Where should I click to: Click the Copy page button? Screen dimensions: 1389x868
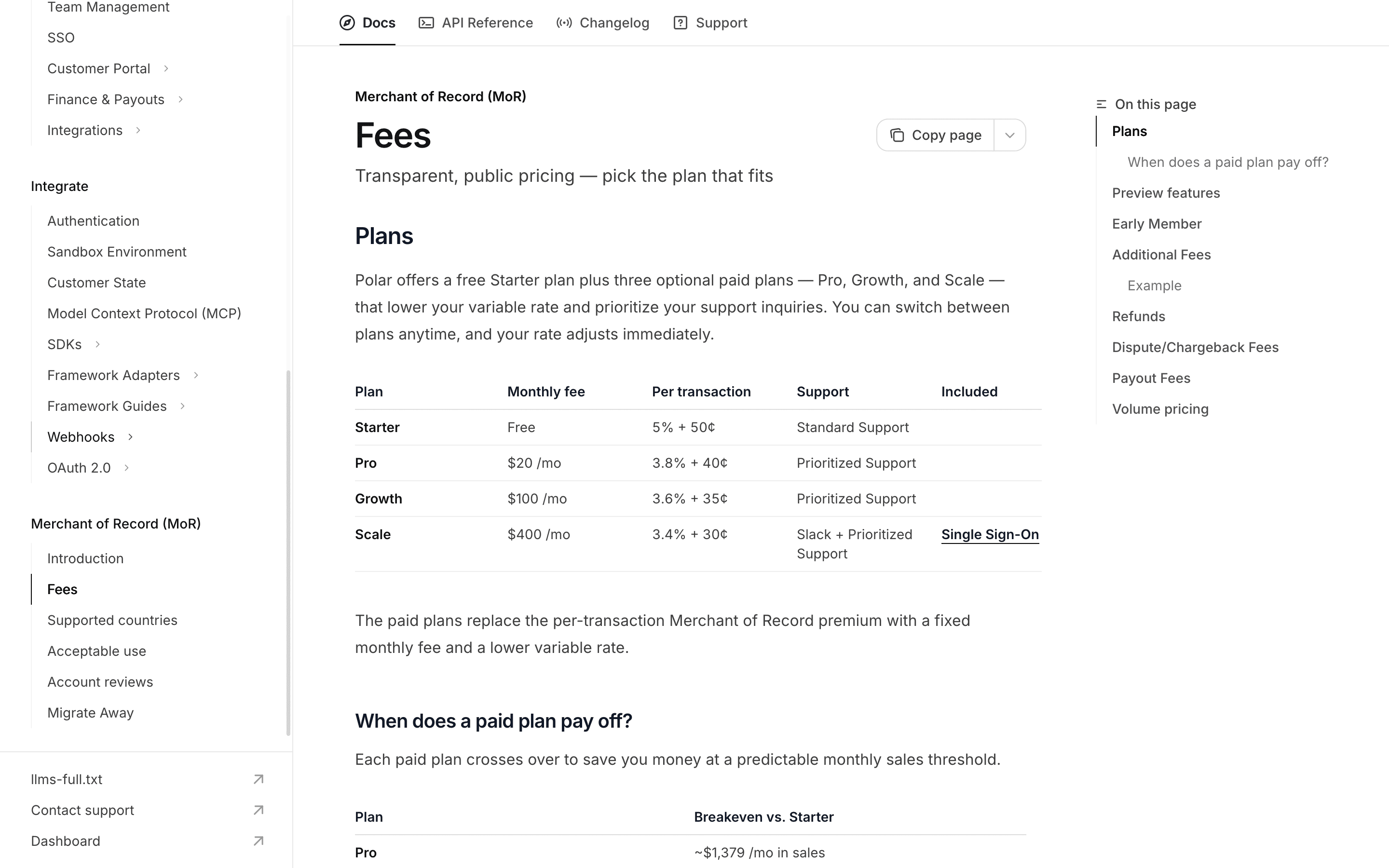click(x=936, y=136)
